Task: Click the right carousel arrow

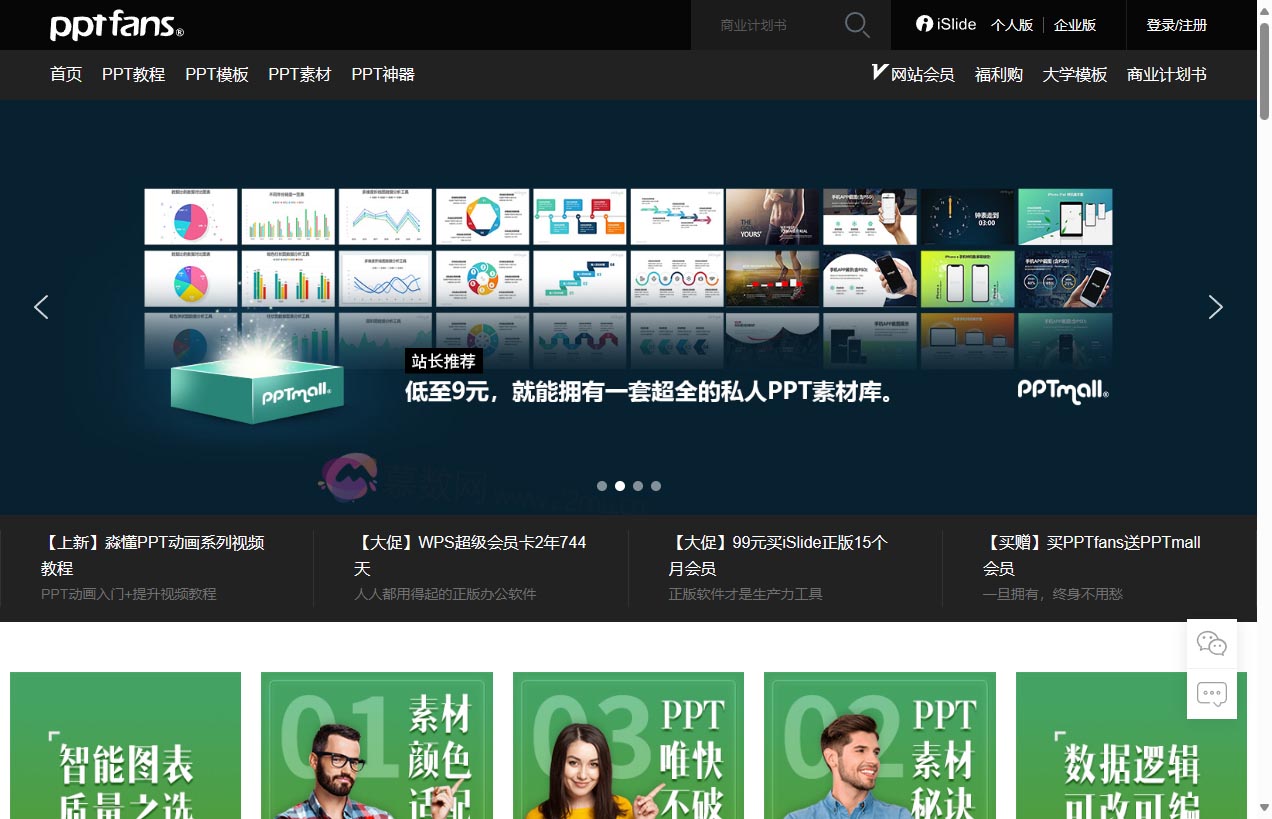Action: click(x=1216, y=307)
